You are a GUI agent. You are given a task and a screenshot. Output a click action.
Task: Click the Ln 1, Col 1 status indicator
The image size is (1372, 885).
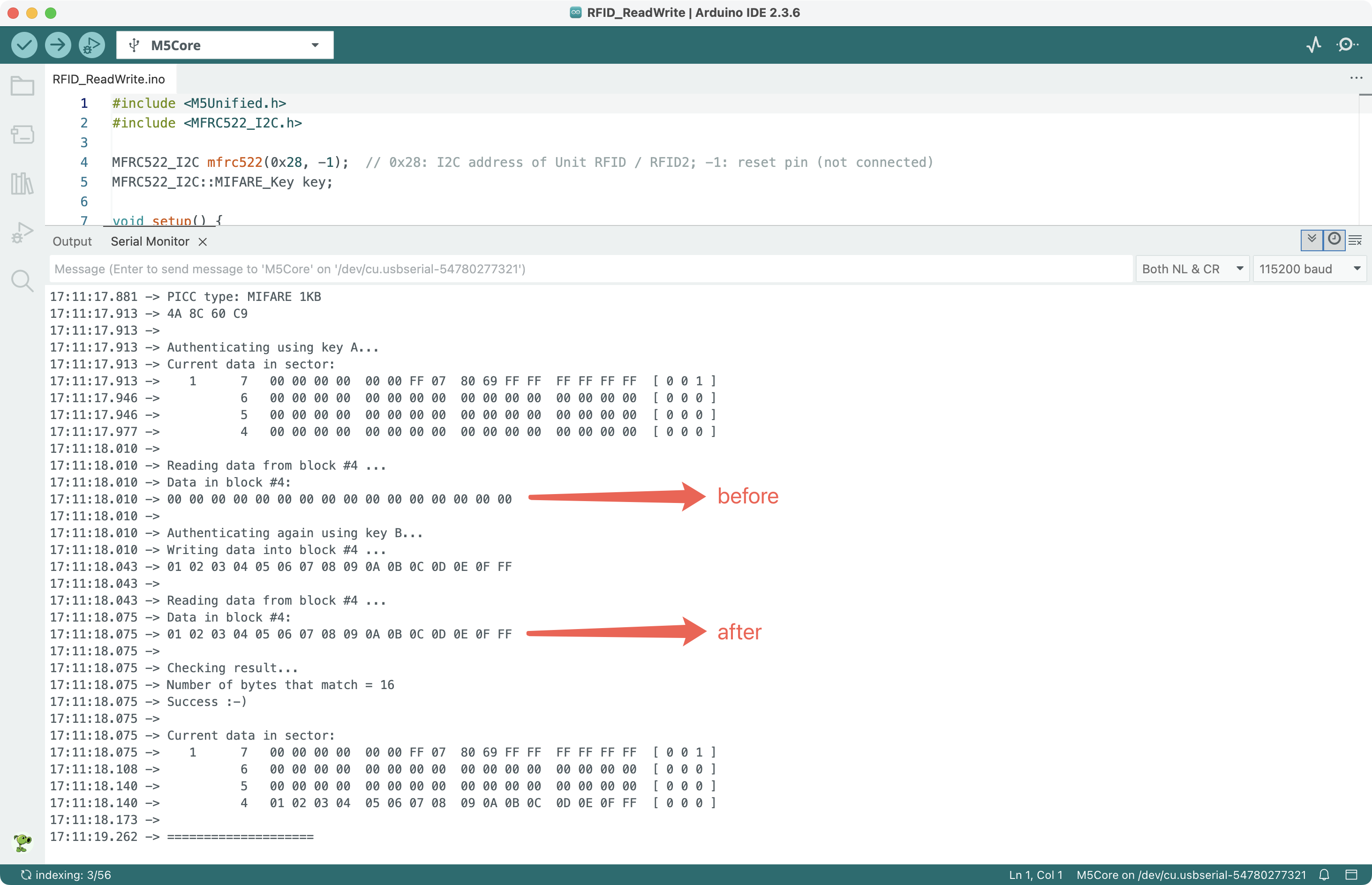(1035, 875)
